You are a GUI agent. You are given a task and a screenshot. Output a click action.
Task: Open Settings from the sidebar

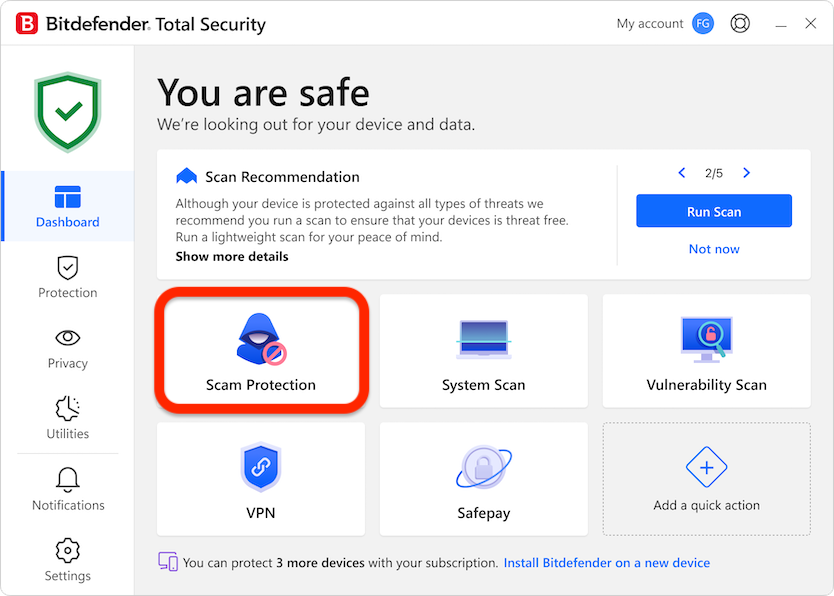pyautogui.click(x=67, y=560)
